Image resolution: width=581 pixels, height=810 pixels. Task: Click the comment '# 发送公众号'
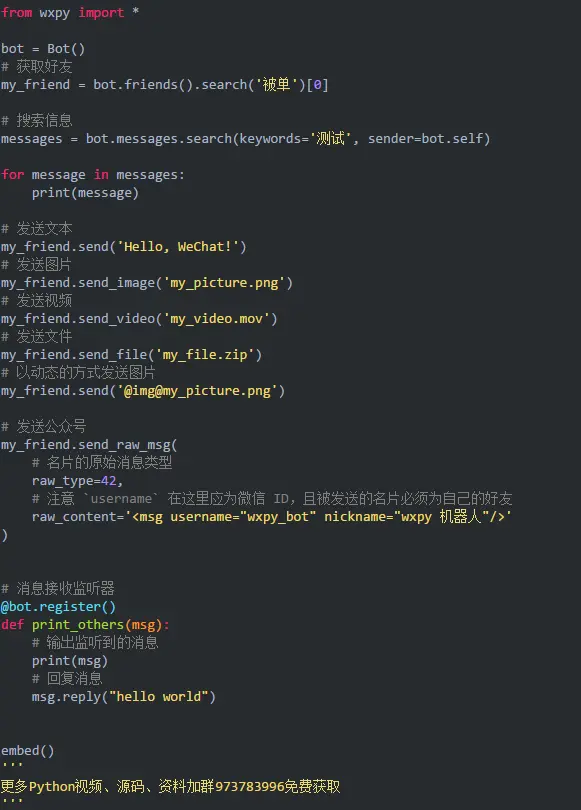[x=44, y=427]
